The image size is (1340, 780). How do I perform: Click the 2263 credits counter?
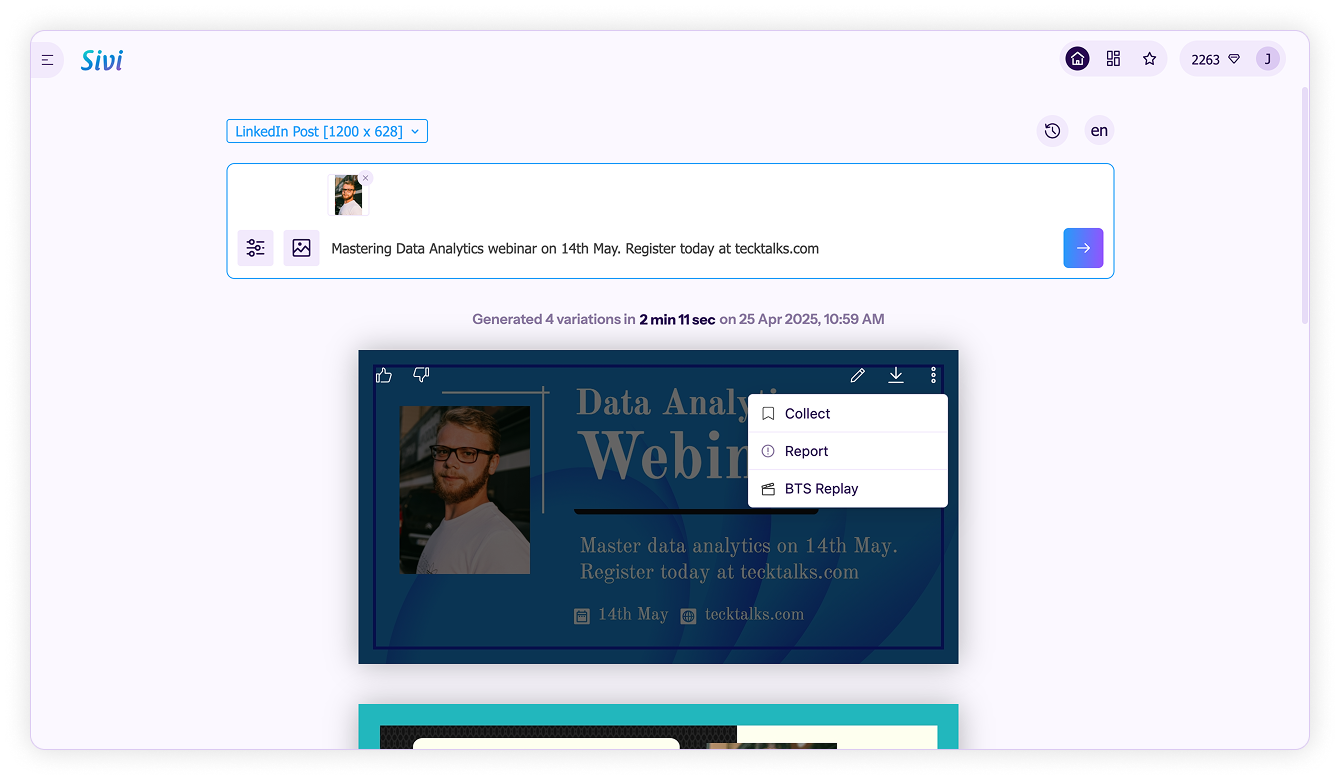1215,59
